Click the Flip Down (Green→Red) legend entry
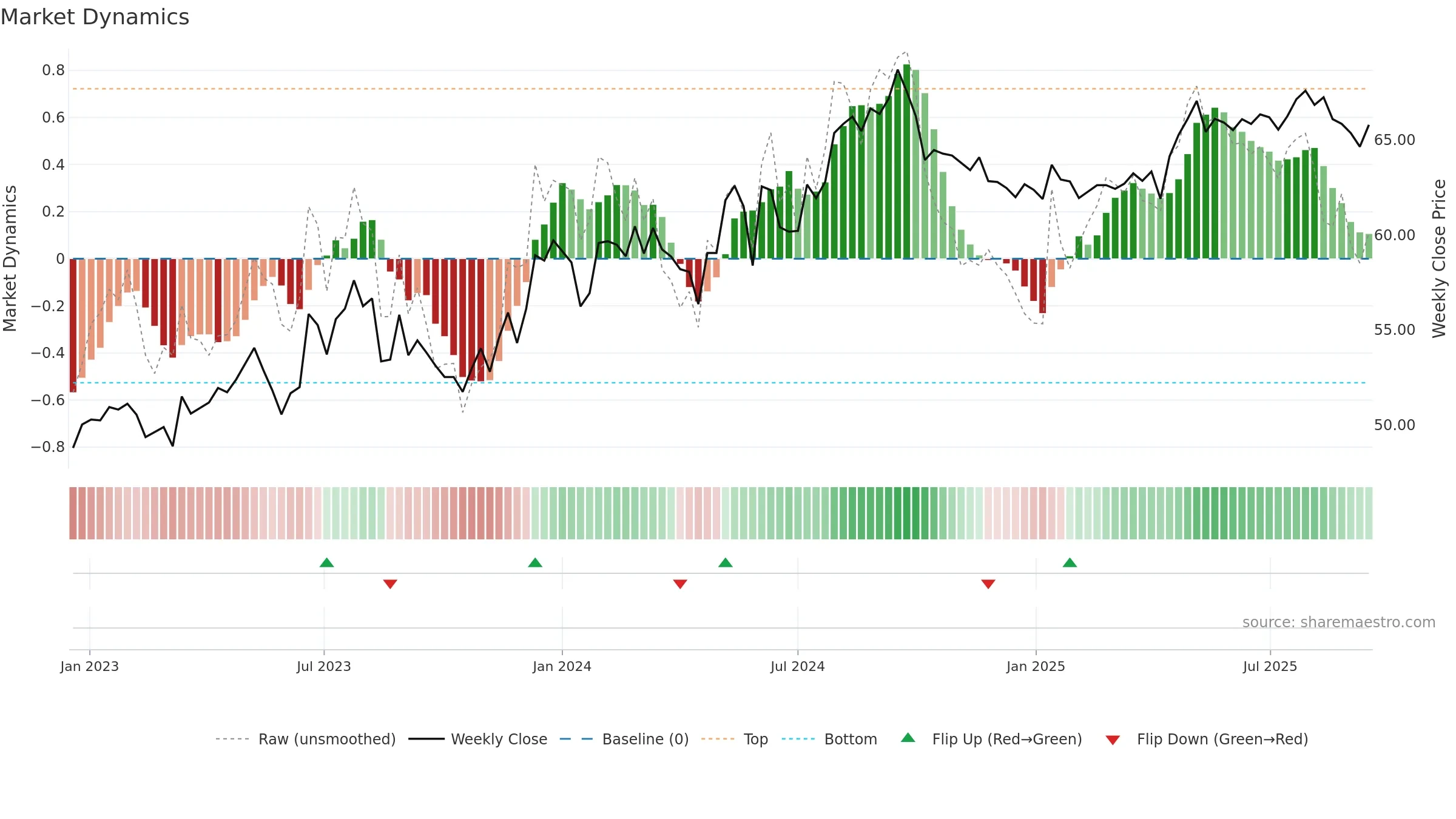Image resolution: width=1456 pixels, height=819 pixels. (1207, 739)
